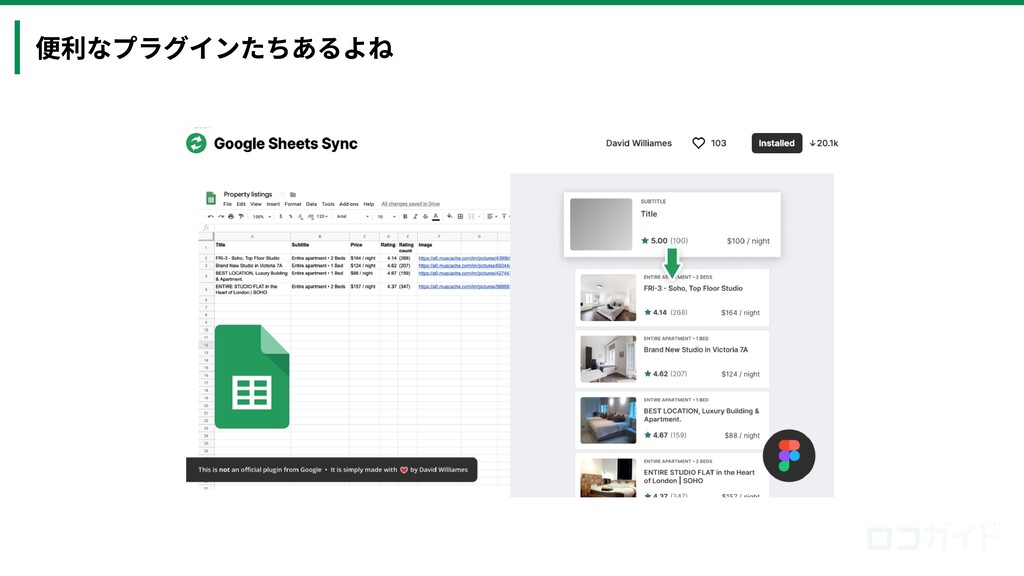Open the font size 10 dropdown
This screenshot has height=576, width=1024.
coord(387,216)
